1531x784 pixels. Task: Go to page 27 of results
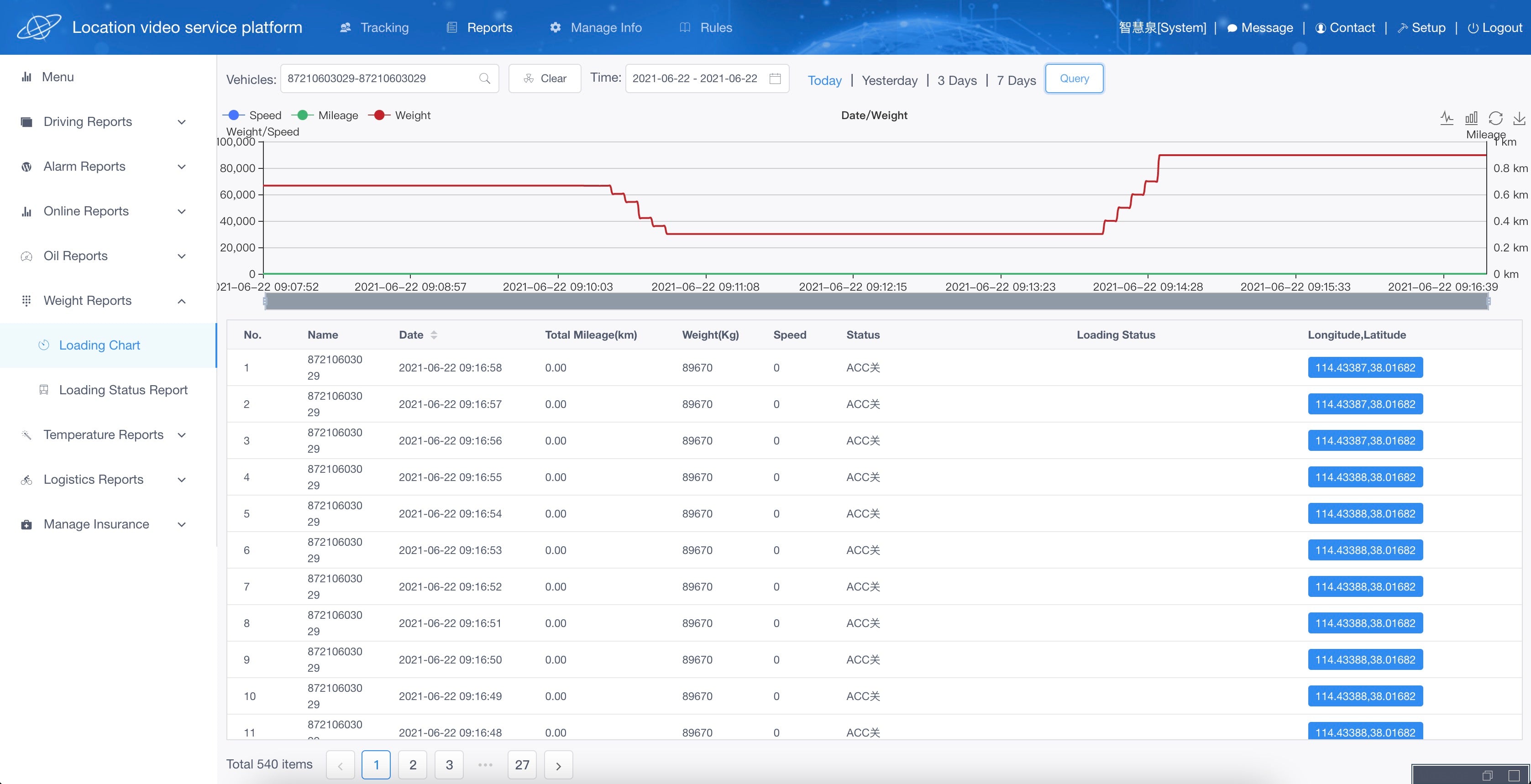[x=522, y=764]
